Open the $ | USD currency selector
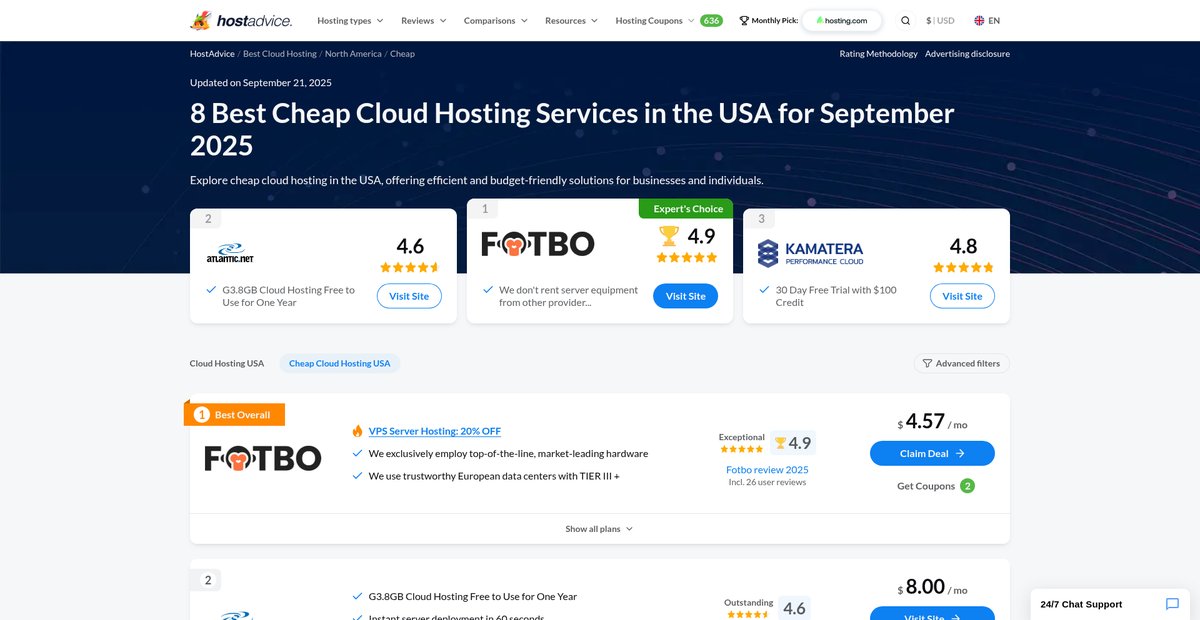 (x=940, y=20)
